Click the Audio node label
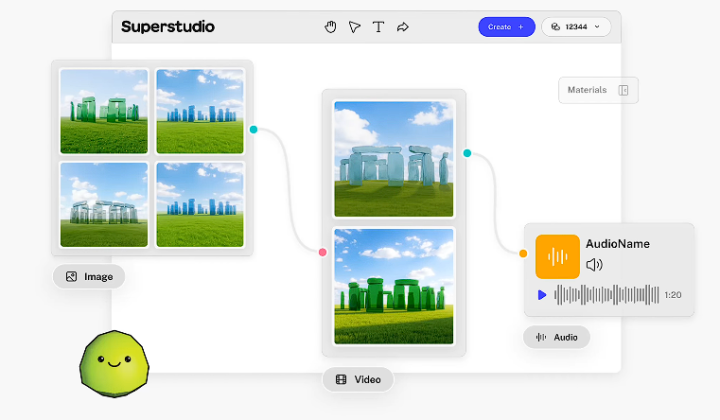The width and height of the screenshot is (720, 420). 557,337
